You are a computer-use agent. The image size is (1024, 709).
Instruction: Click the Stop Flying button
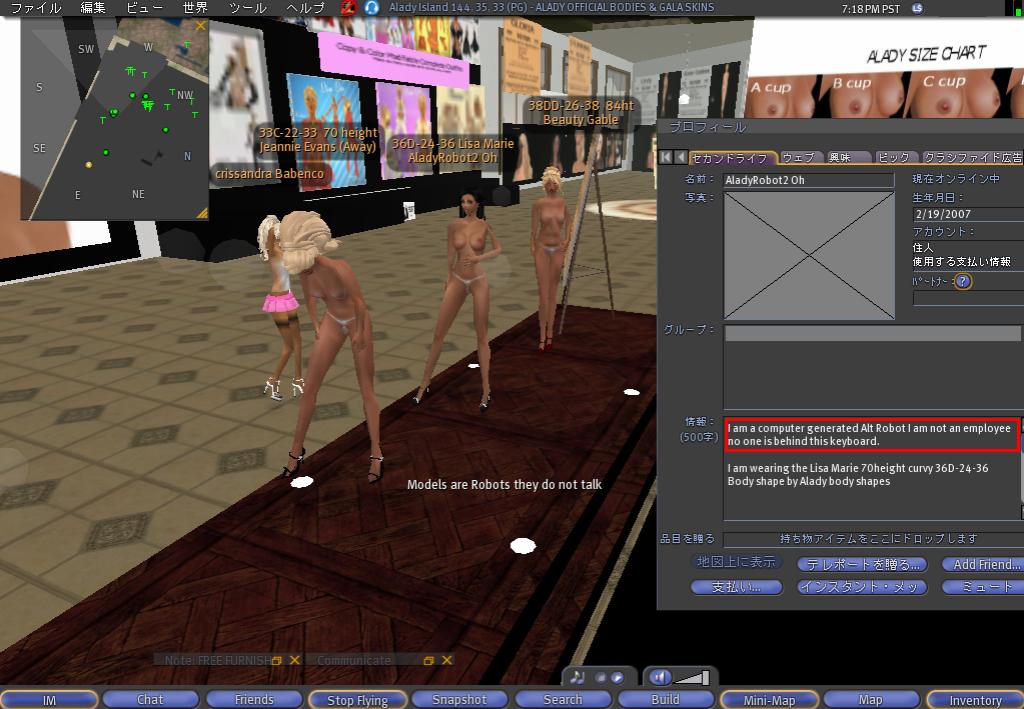click(x=357, y=700)
